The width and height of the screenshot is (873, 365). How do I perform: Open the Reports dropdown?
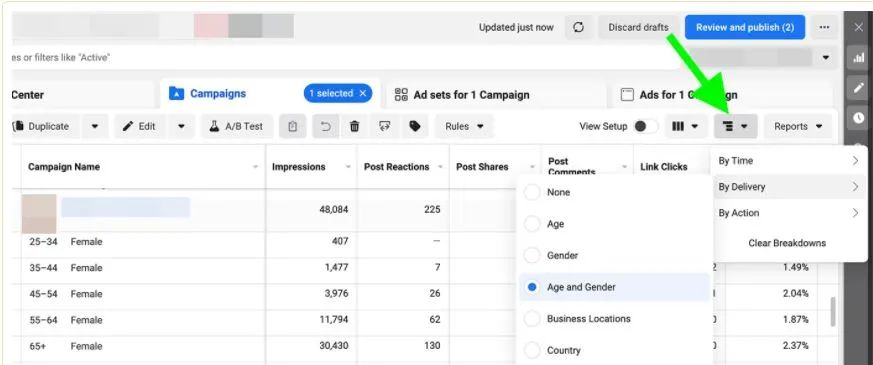coord(798,126)
